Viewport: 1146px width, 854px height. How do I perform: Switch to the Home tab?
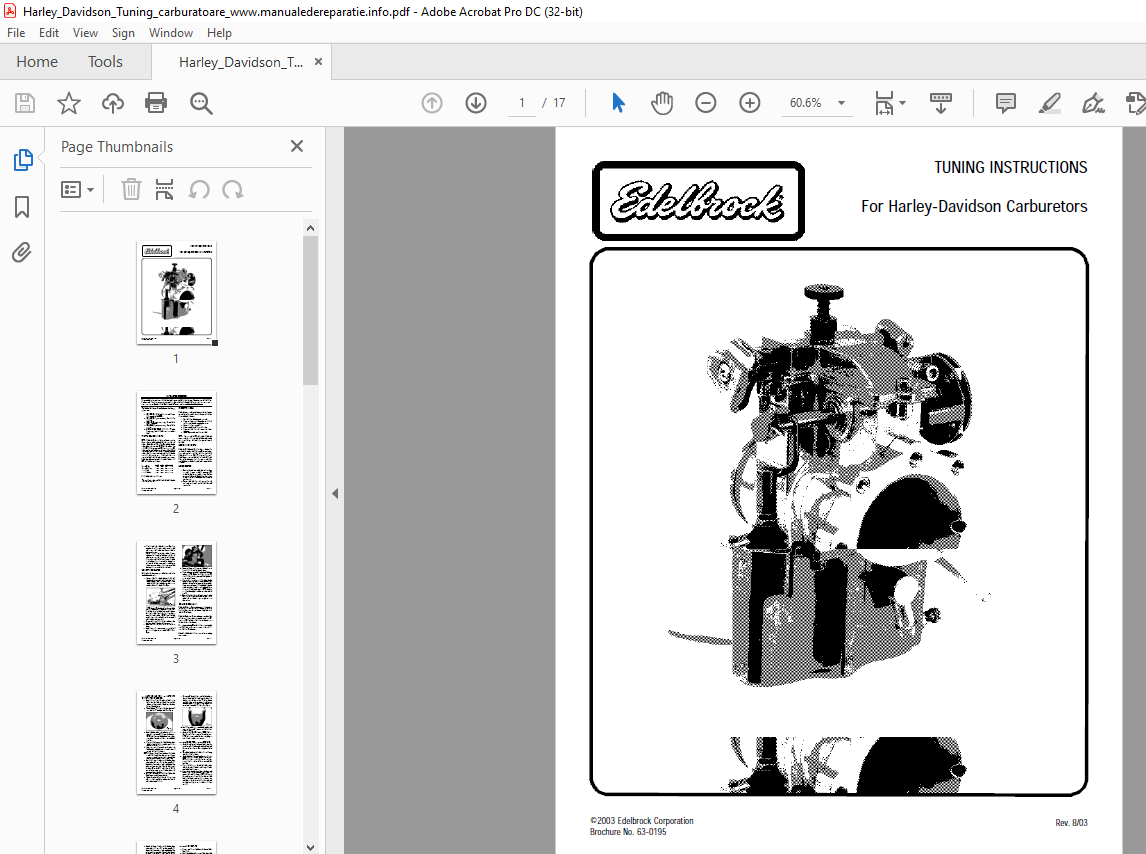(37, 61)
